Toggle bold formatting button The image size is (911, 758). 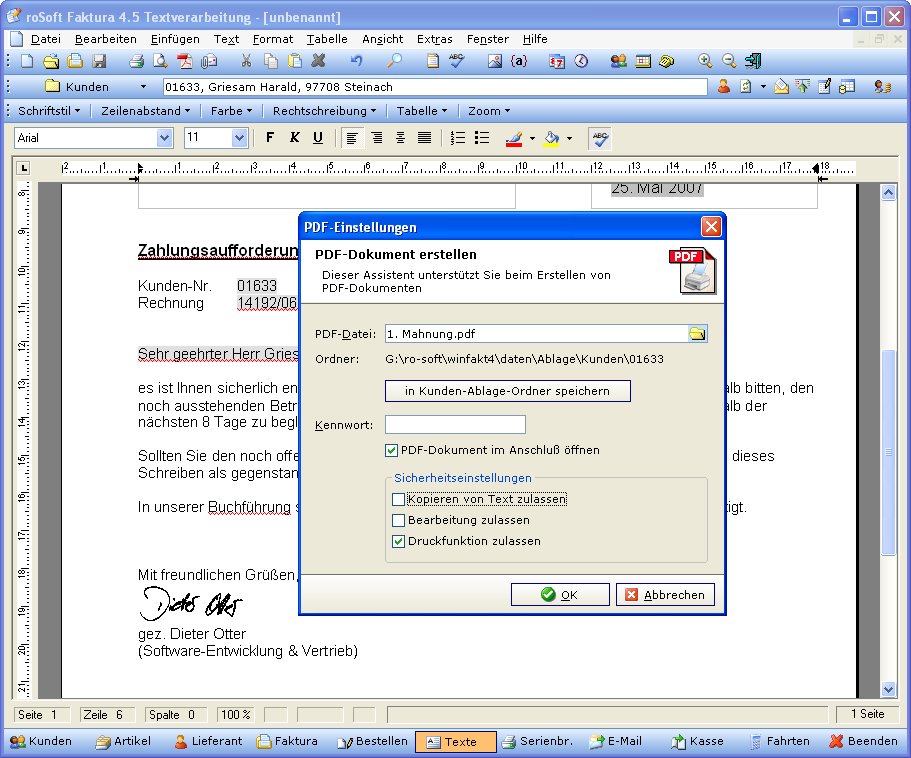[270, 138]
